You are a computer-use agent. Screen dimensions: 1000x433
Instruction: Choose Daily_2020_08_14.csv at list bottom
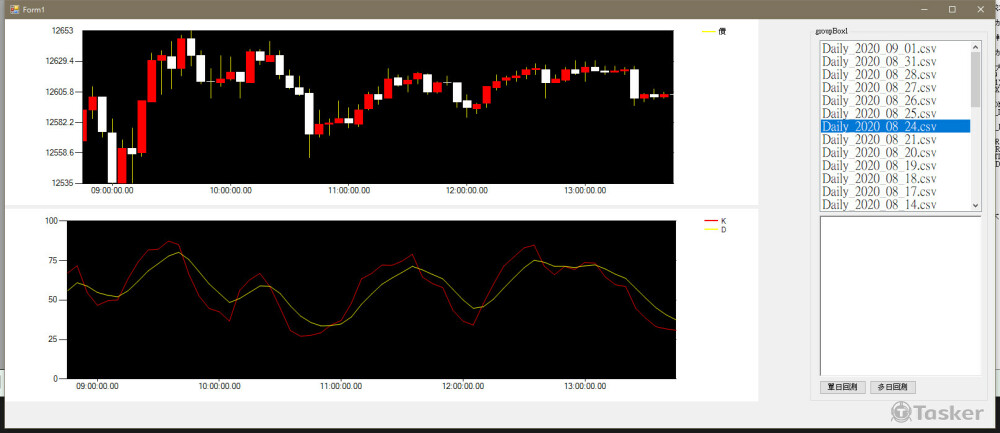[879, 204]
